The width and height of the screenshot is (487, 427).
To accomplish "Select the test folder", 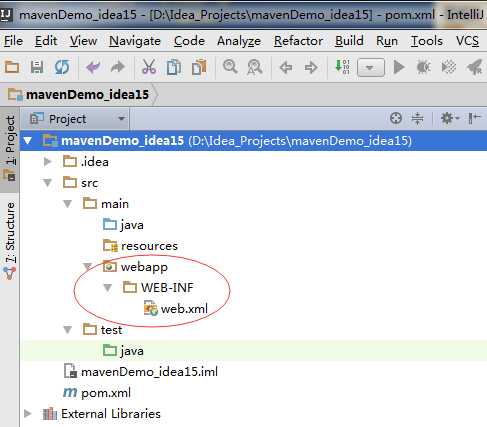I will click(102, 330).
